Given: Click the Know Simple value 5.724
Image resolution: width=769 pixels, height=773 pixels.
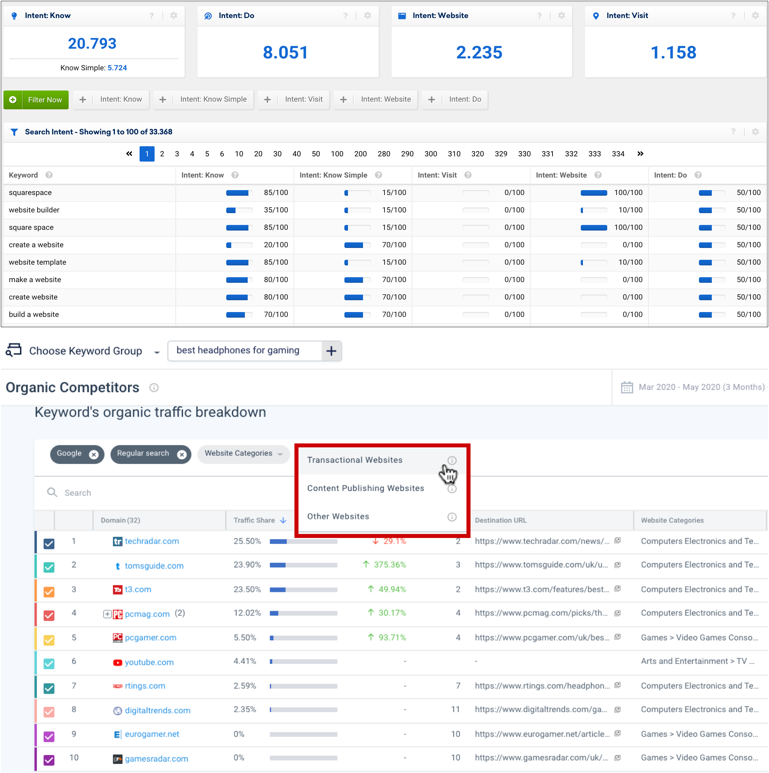Looking at the screenshot, I should point(117,68).
